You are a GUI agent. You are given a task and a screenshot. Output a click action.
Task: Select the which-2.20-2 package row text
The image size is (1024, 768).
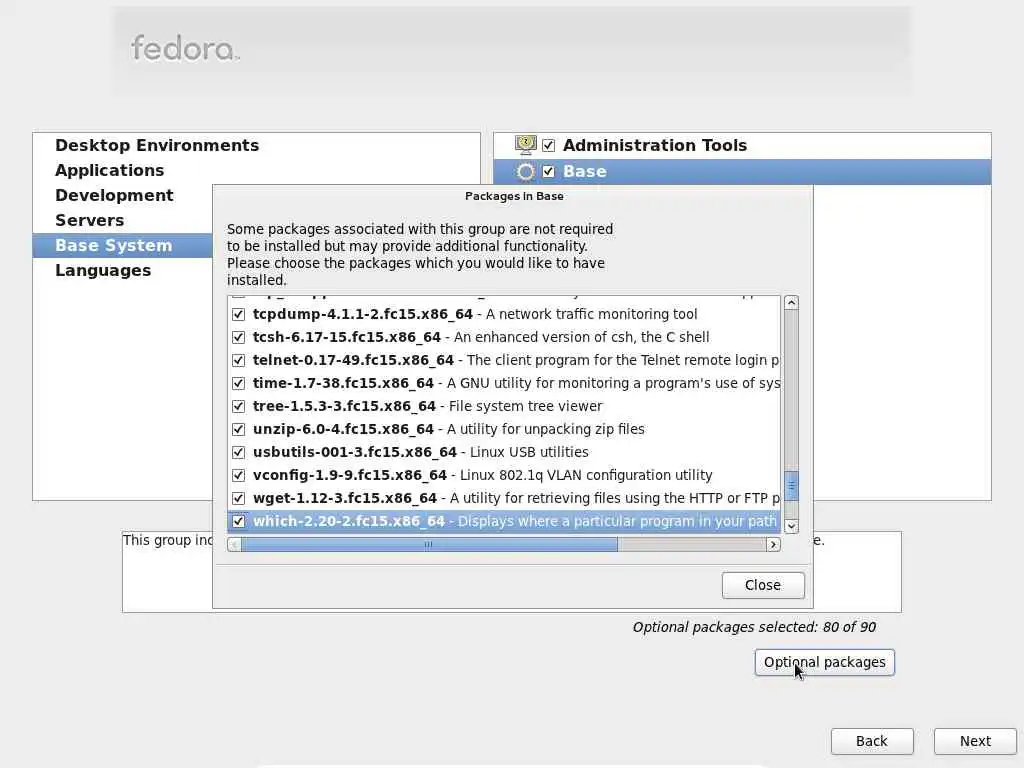(x=515, y=521)
